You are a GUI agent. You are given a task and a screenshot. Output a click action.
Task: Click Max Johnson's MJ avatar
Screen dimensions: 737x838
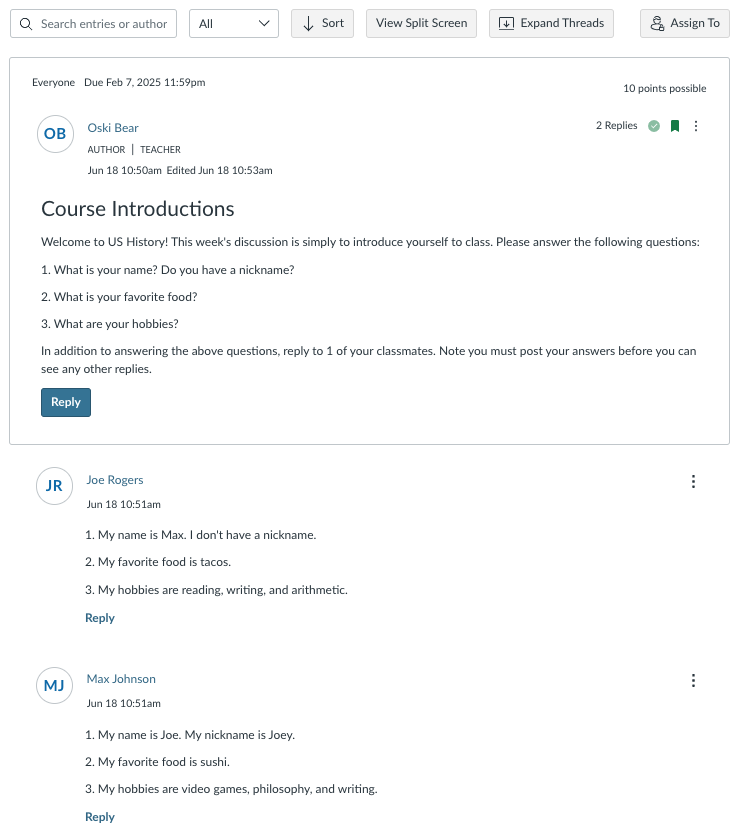[54, 685]
